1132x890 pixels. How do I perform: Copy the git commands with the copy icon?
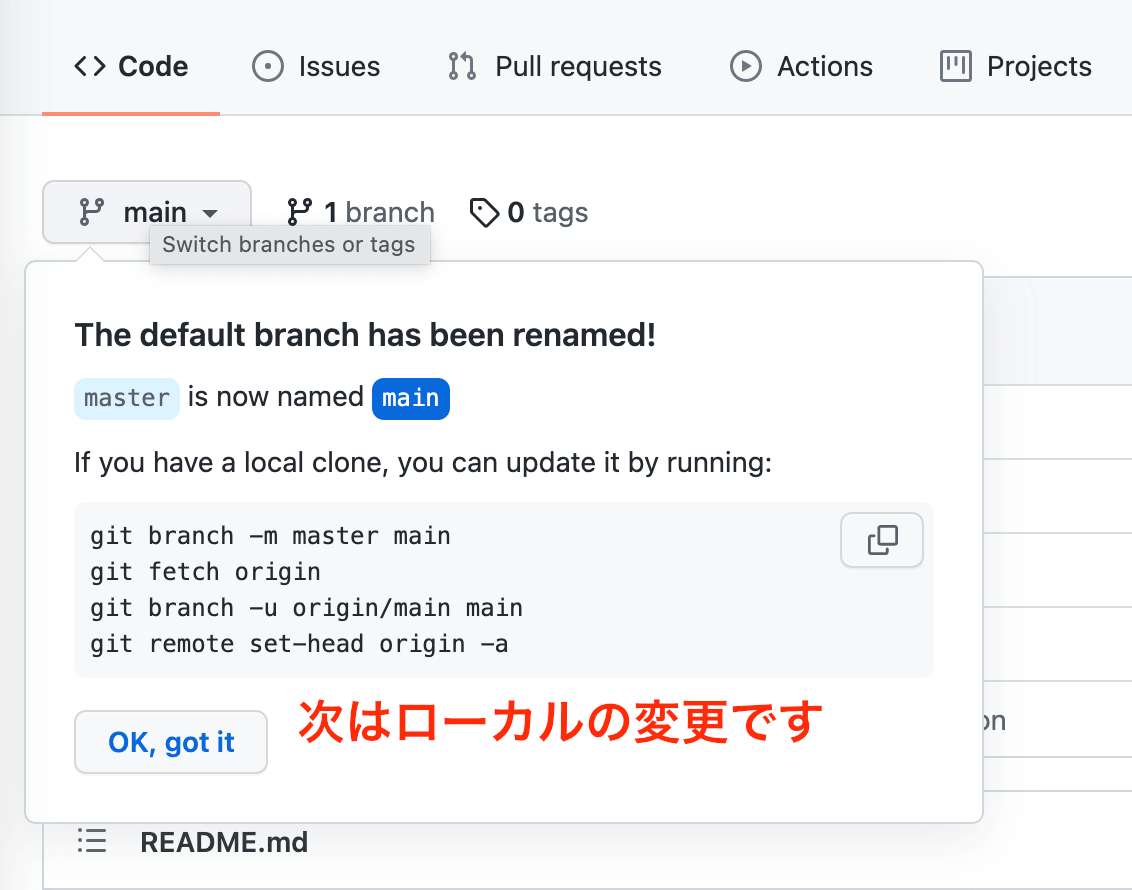[x=881, y=540]
